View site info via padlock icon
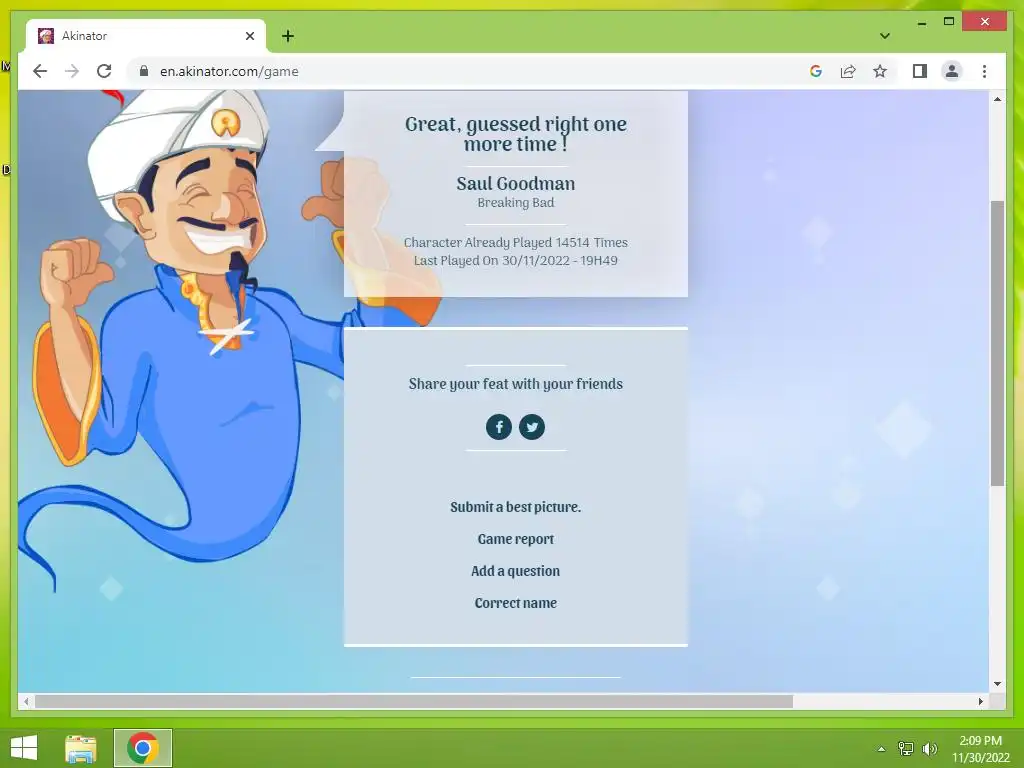Screen dimensions: 1024x768 coord(144,71)
